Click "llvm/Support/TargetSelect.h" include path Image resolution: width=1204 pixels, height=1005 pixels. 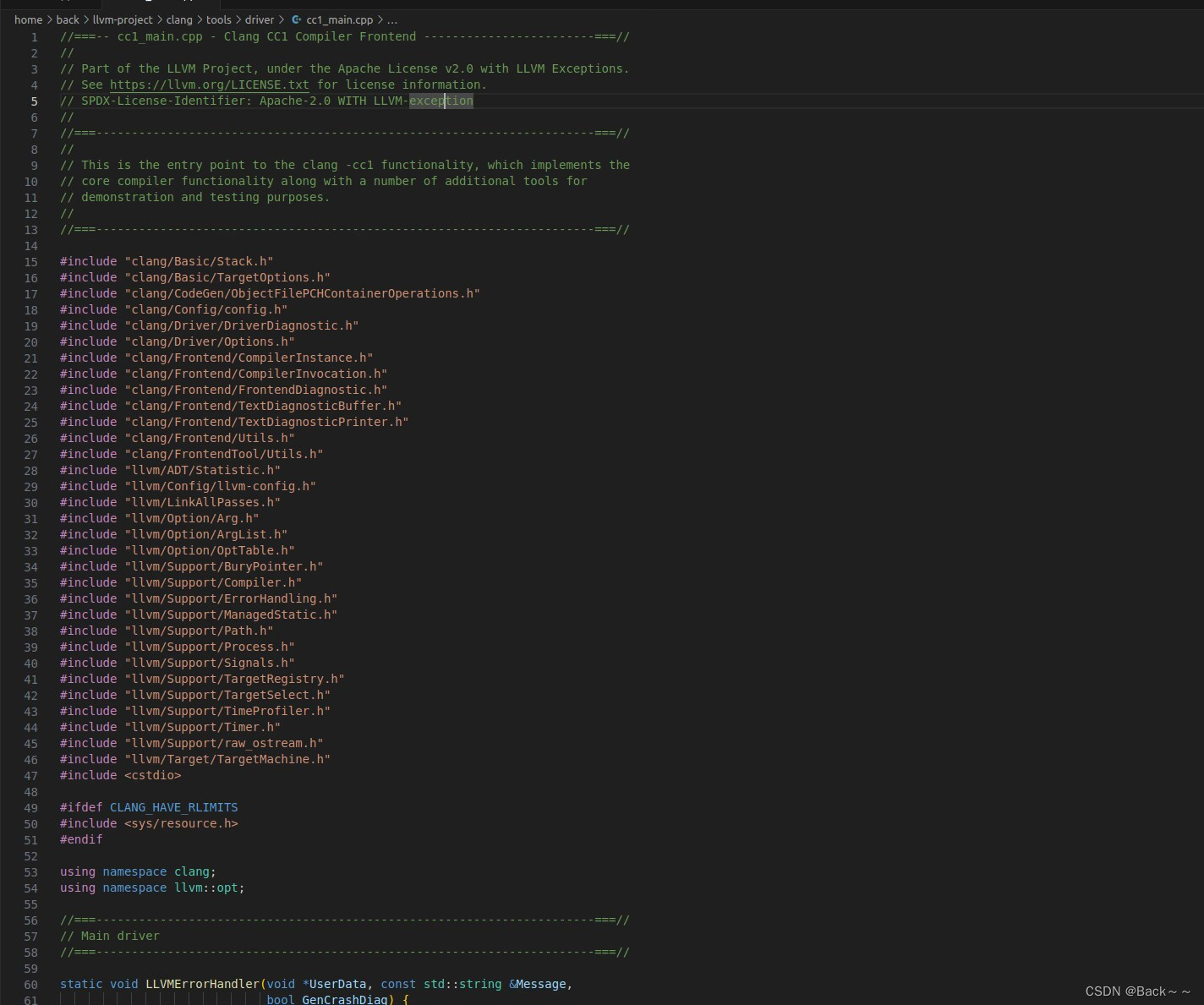[227, 695]
